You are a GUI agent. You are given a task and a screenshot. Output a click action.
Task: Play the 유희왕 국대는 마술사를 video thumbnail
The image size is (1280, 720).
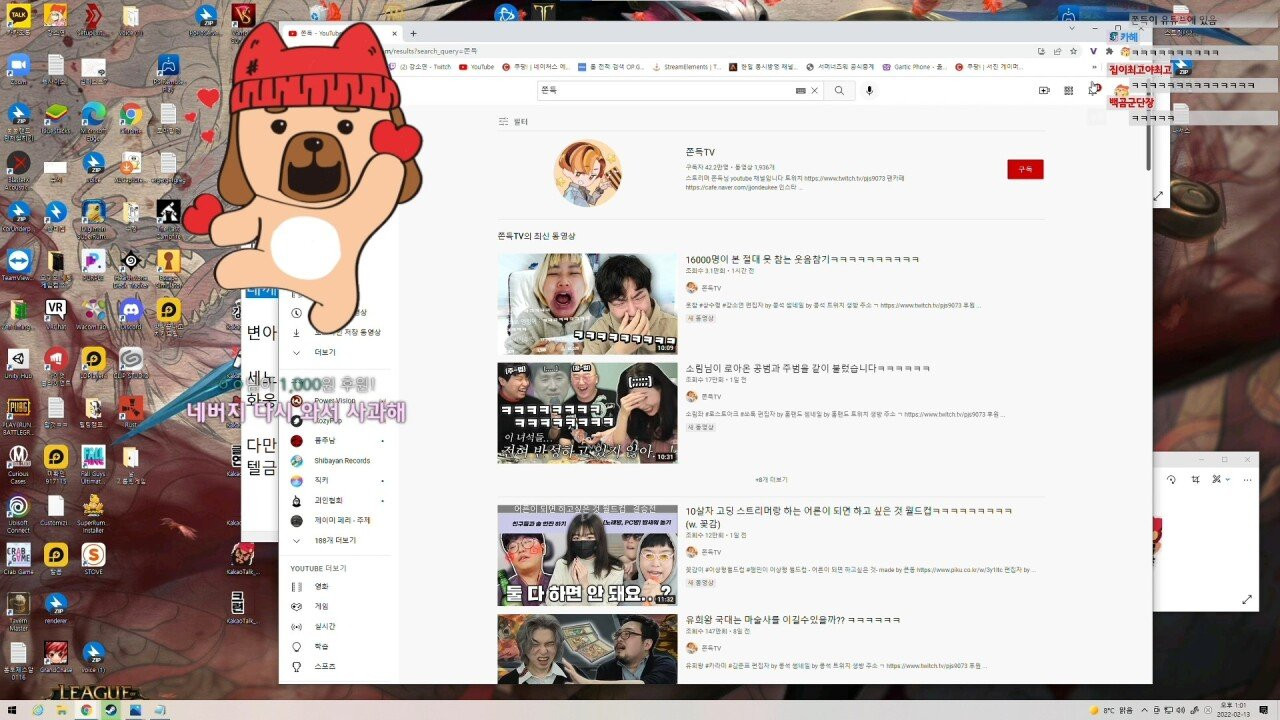pos(587,649)
